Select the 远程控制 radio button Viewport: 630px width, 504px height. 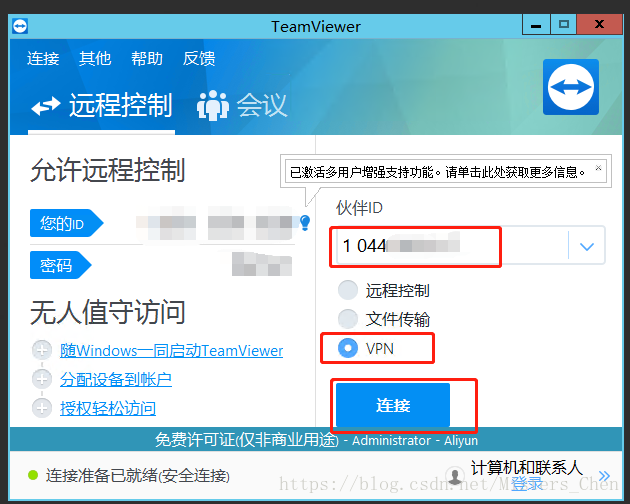(348, 290)
